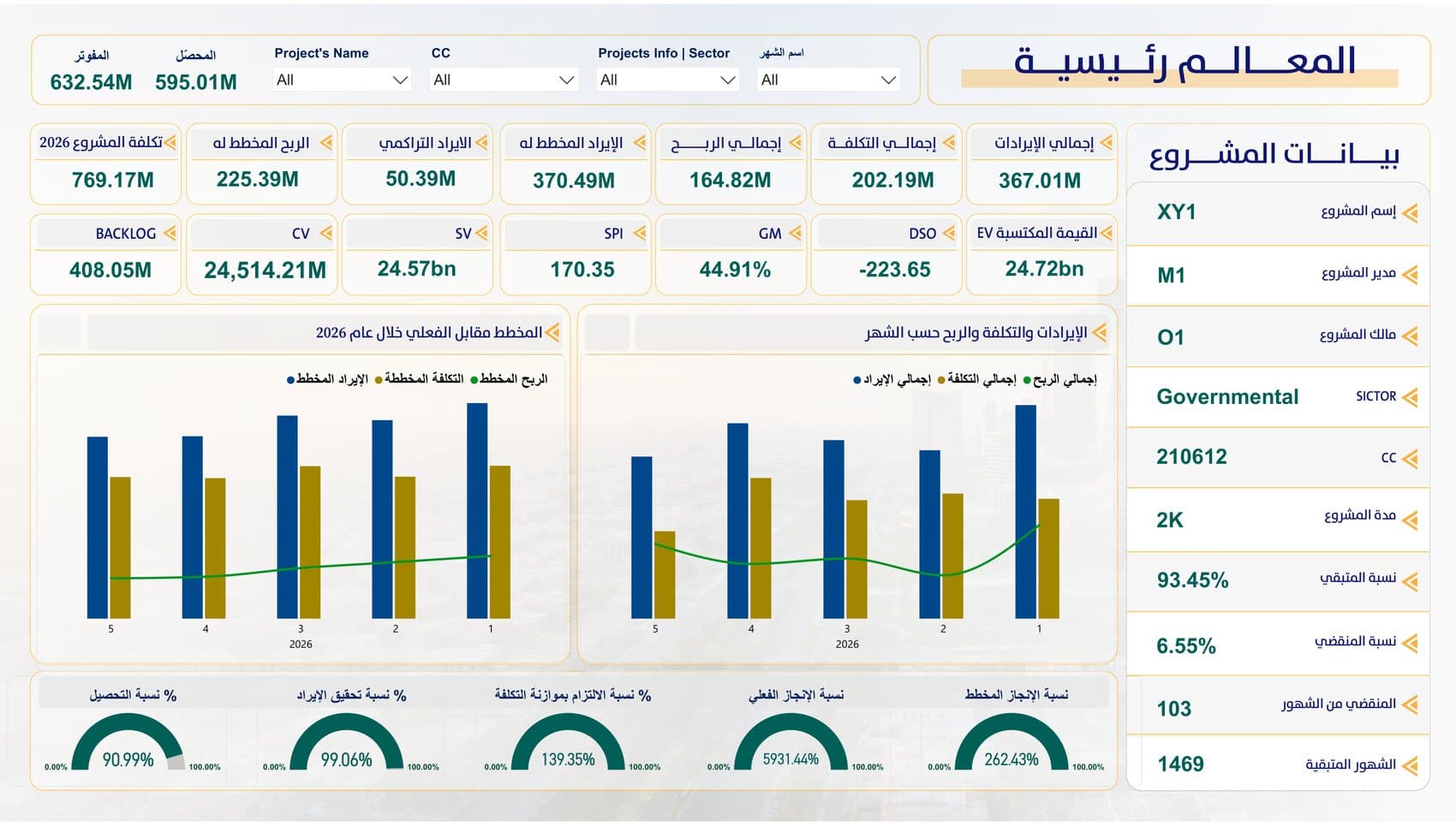
Task: Click the arrow icon beside القيمة المكتسبة EV
Action: [1107, 233]
